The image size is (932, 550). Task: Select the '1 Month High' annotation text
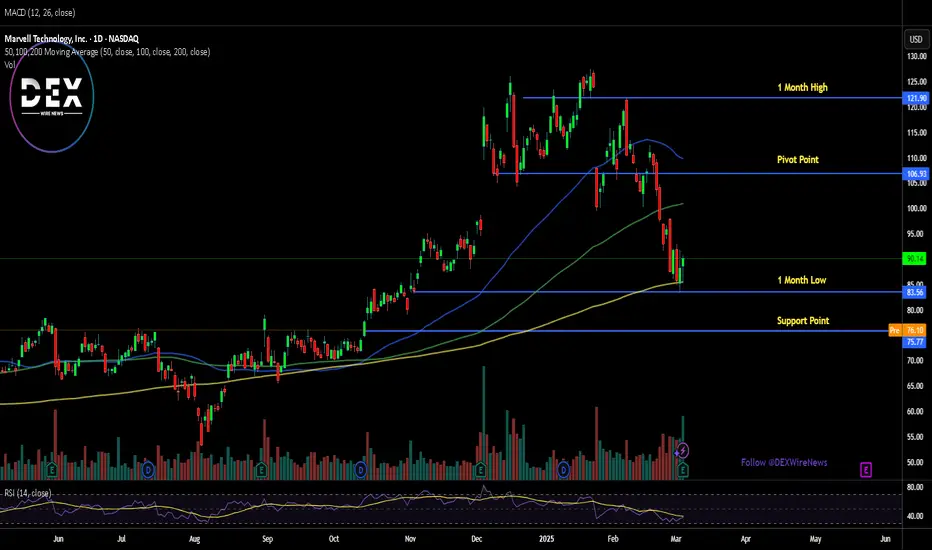802,87
